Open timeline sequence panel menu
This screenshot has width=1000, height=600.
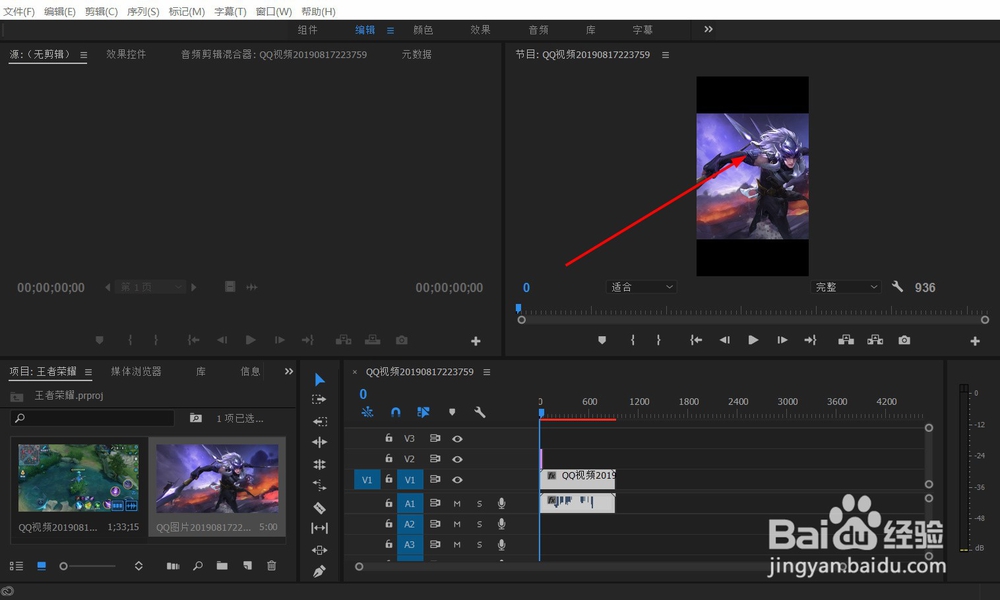point(487,372)
